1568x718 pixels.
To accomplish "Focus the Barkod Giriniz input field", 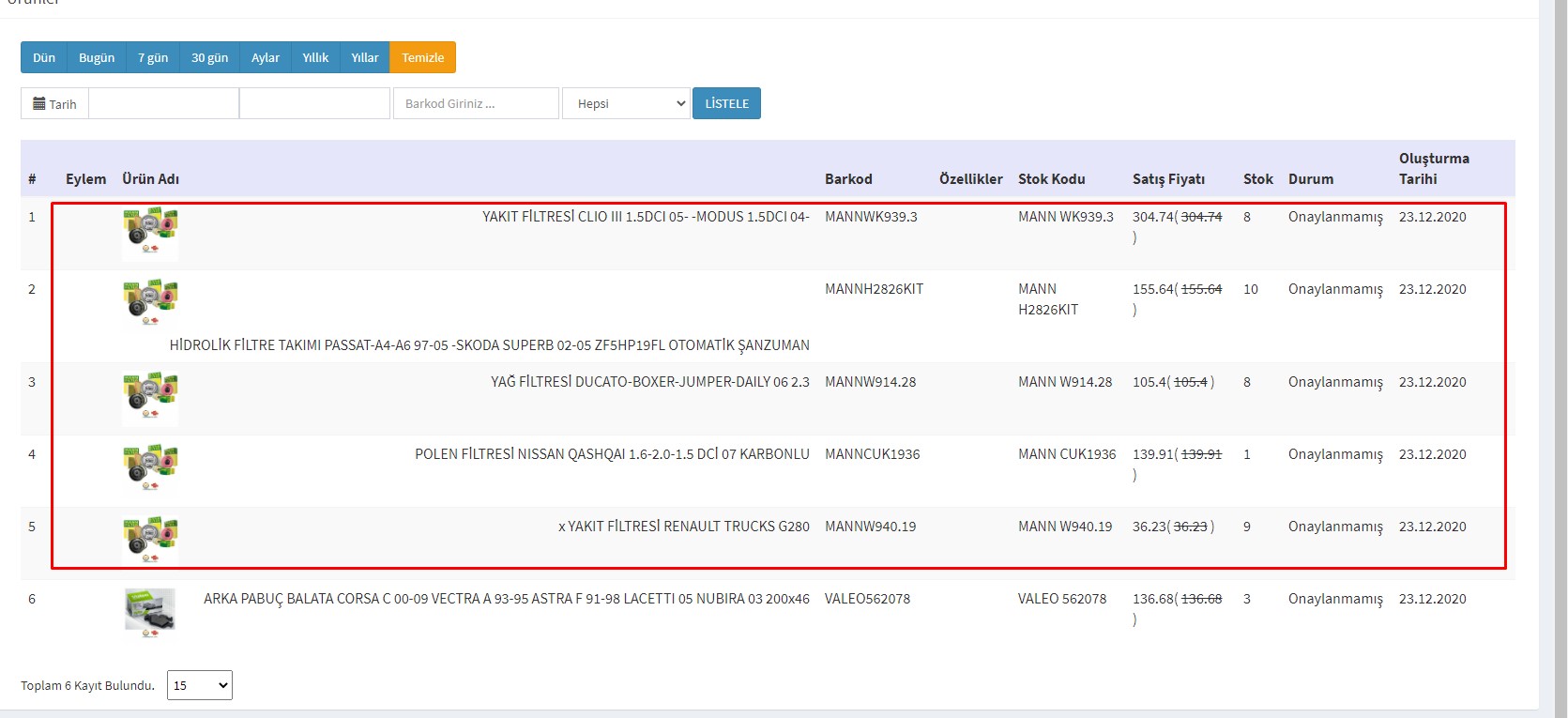I will click(476, 104).
